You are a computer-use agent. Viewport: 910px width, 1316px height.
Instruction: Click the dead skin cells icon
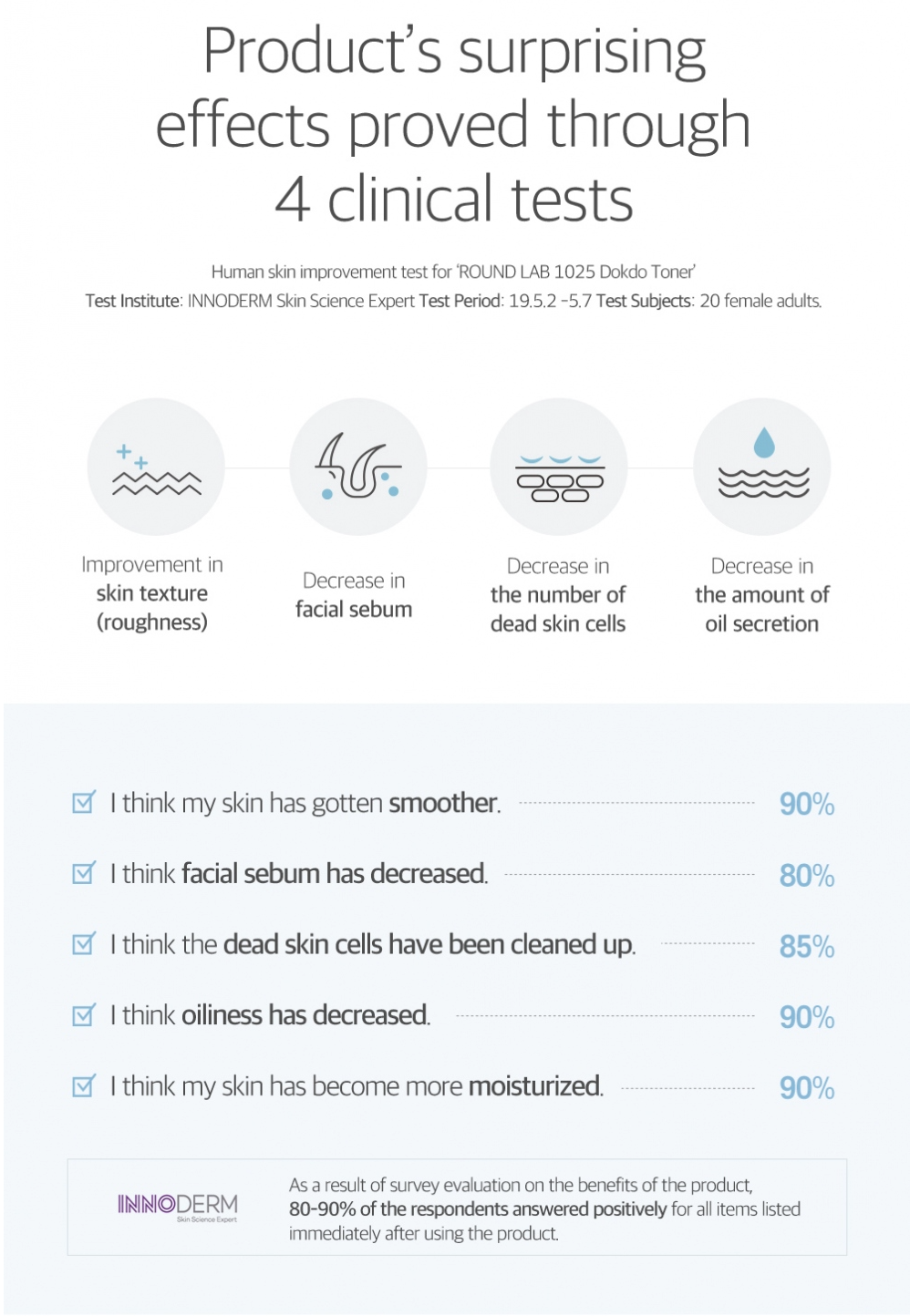click(x=559, y=467)
